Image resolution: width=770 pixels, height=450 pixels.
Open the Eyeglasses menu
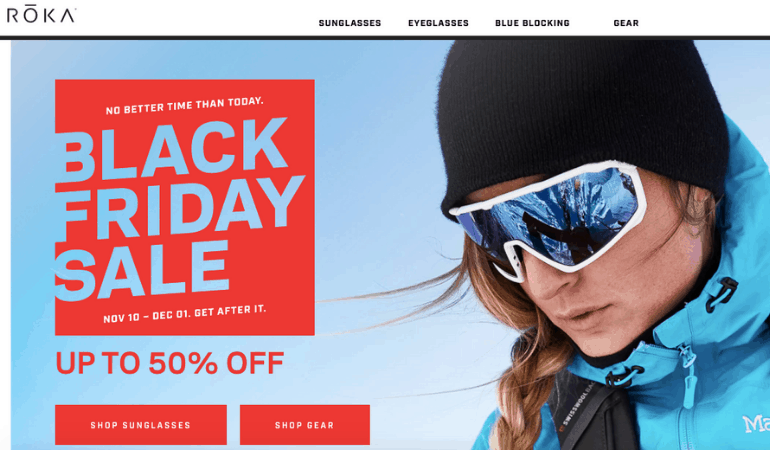[438, 23]
